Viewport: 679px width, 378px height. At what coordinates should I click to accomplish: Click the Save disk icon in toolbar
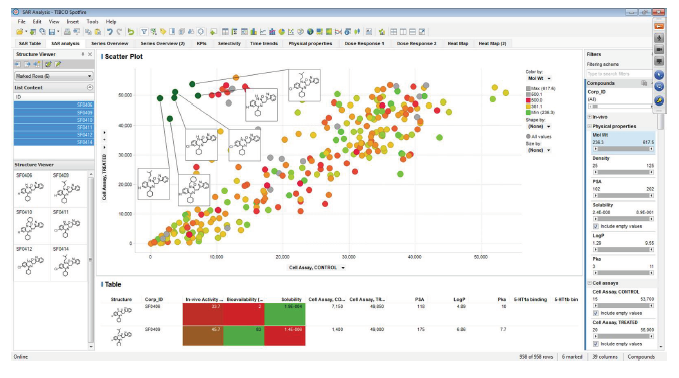tap(52, 32)
